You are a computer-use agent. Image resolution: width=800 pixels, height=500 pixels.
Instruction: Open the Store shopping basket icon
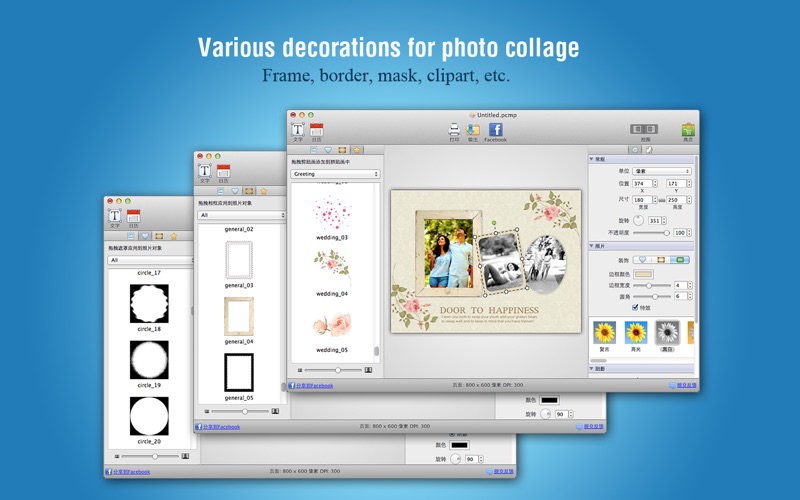(x=688, y=130)
